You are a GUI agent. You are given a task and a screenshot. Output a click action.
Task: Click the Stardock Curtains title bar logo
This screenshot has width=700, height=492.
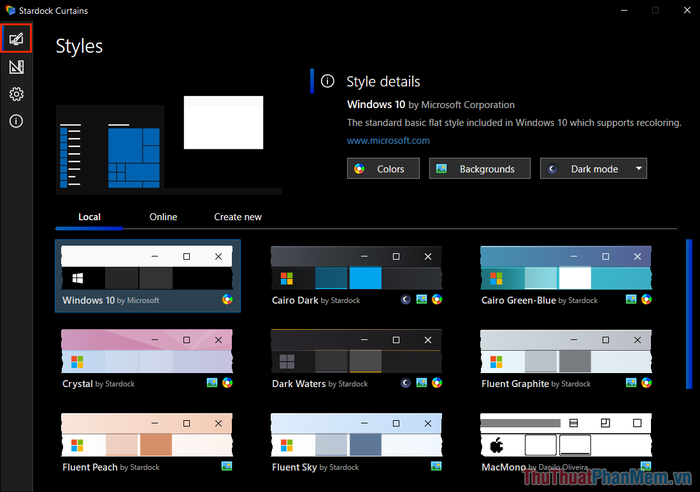click(x=10, y=10)
